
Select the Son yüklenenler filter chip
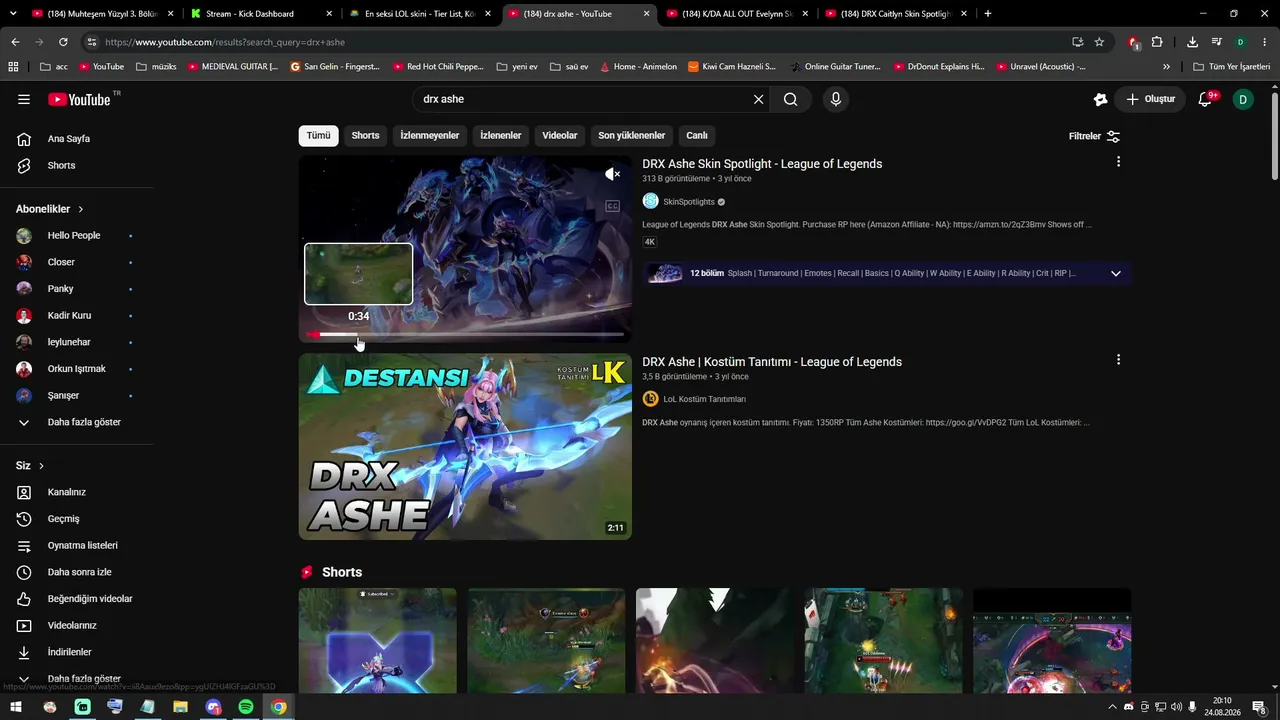click(x=632, y=136)
